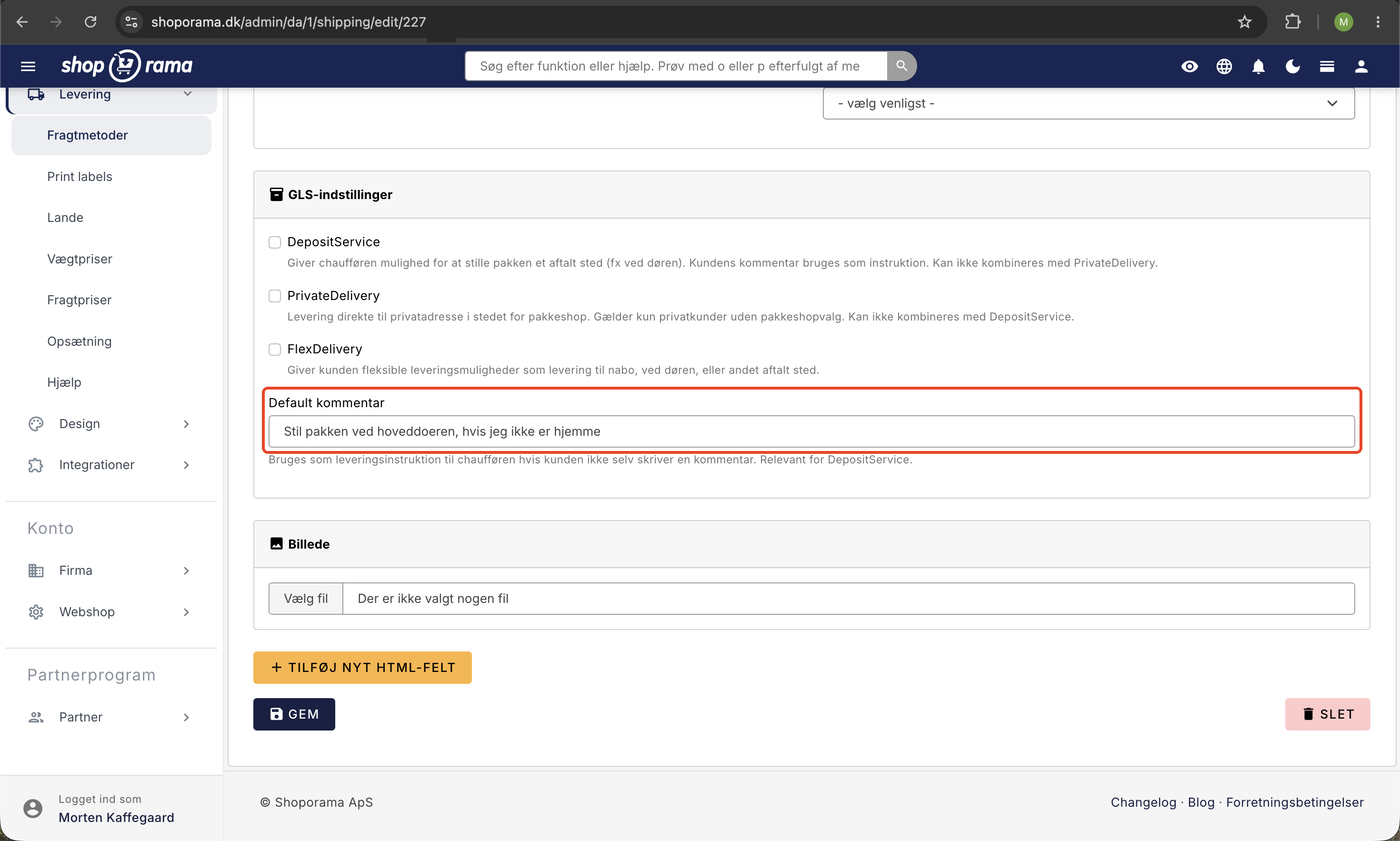Click the stacked bars icon in header
Image resolution: width=1400 pixels, height=841 pixels.
tap(1327, 66)
